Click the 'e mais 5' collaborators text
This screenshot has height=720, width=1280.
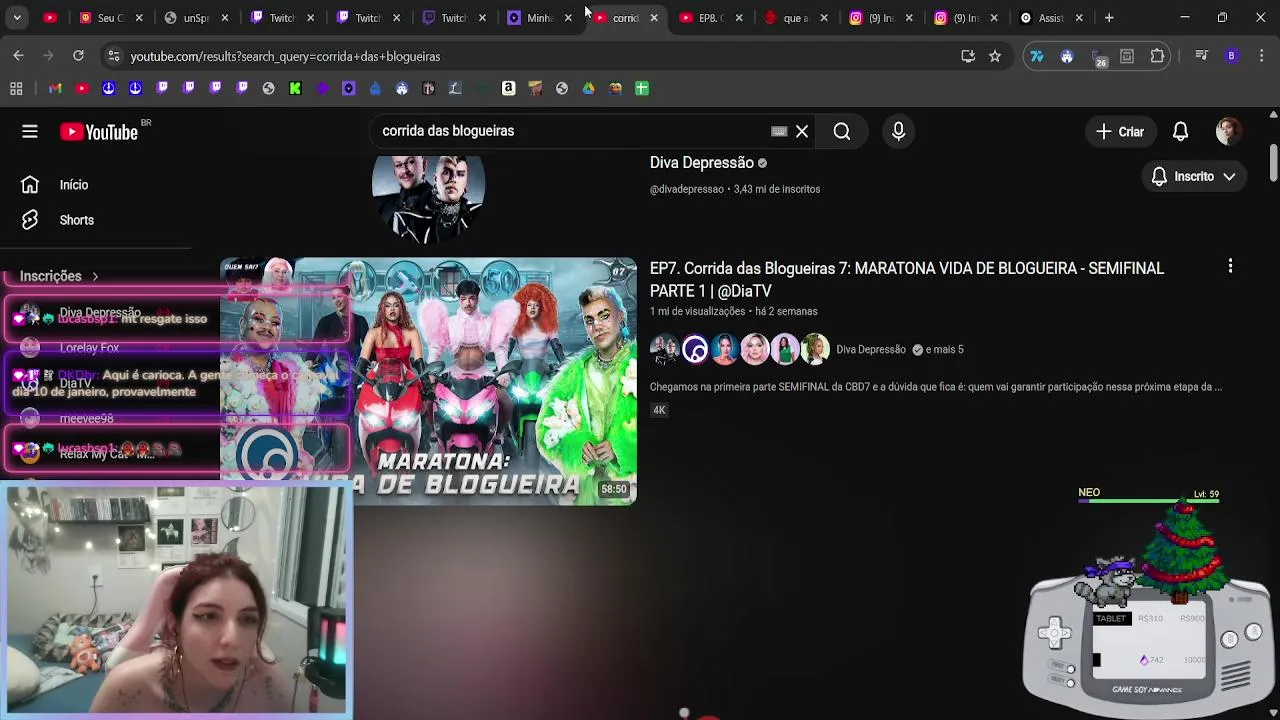[x=945, y=349]
